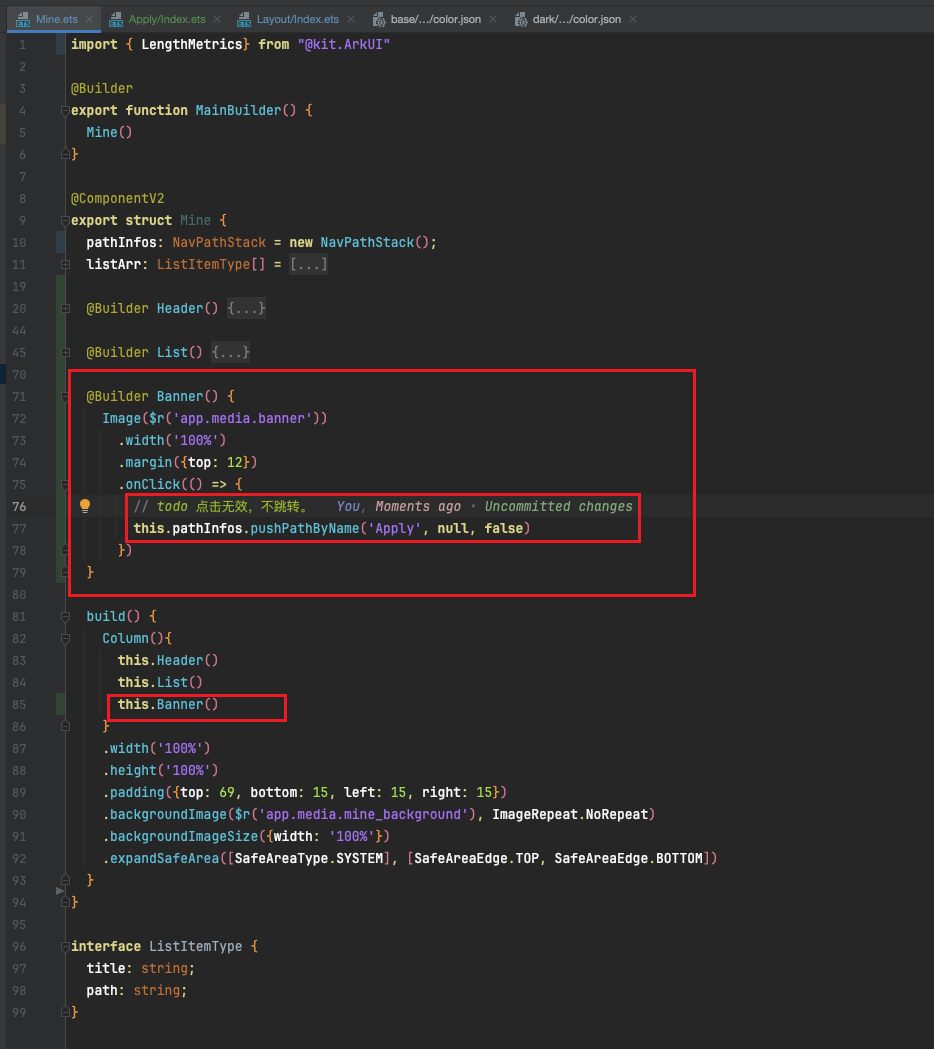The width and height of the screenshot is (934, 1049).
Task: Switch to the base/.../color.json tab
Action: click(436, 19)
